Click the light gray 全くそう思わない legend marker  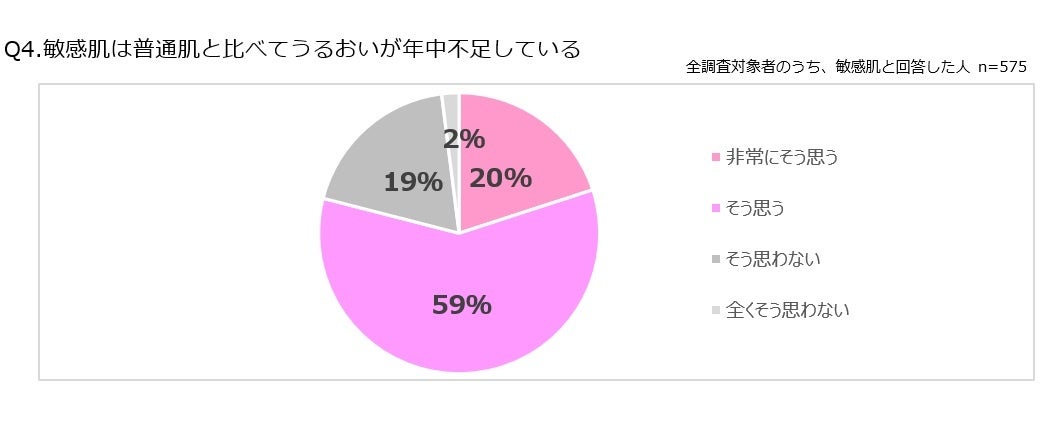coord(715,311)
